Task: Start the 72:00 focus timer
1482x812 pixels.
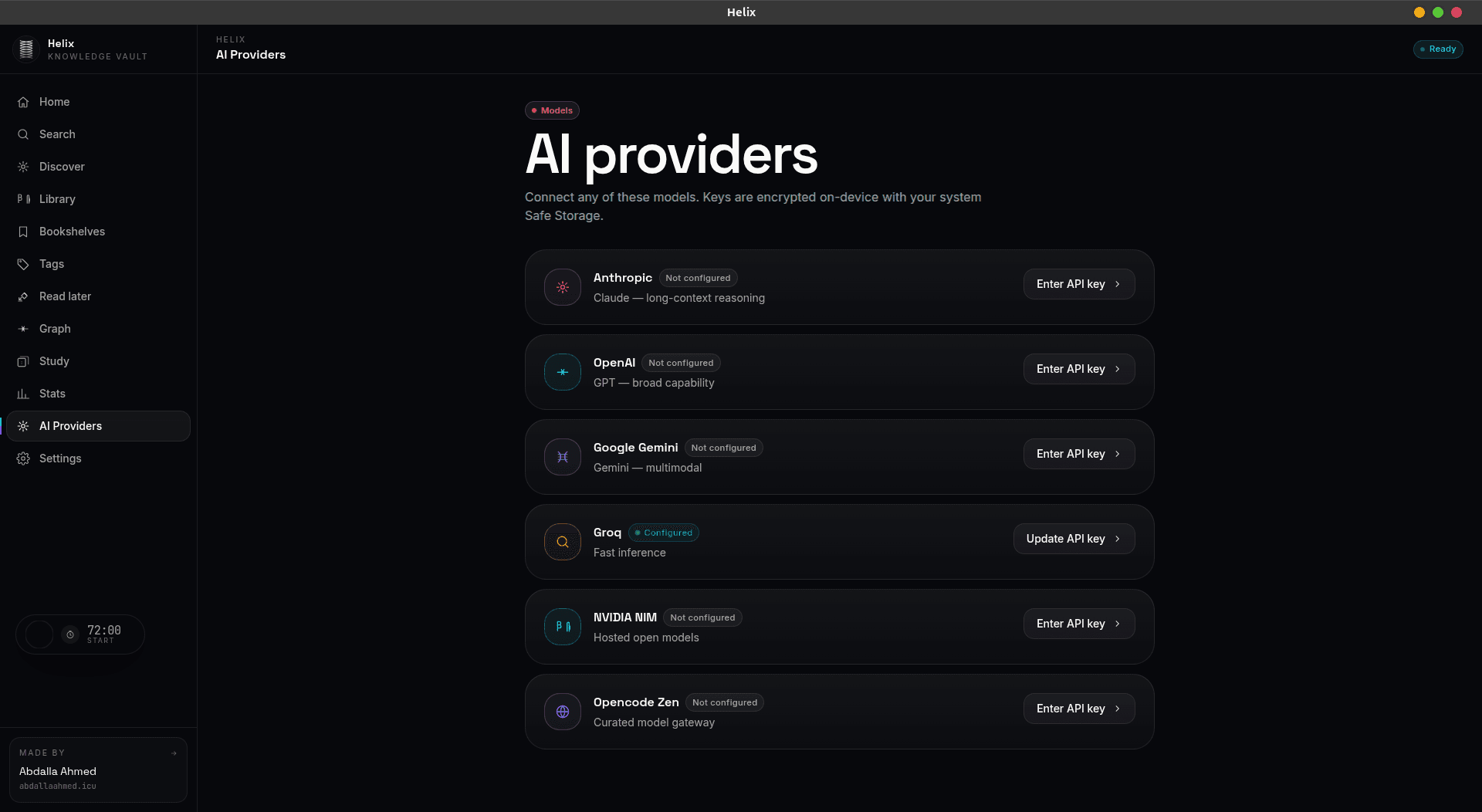Action: (x=103, y=634)
